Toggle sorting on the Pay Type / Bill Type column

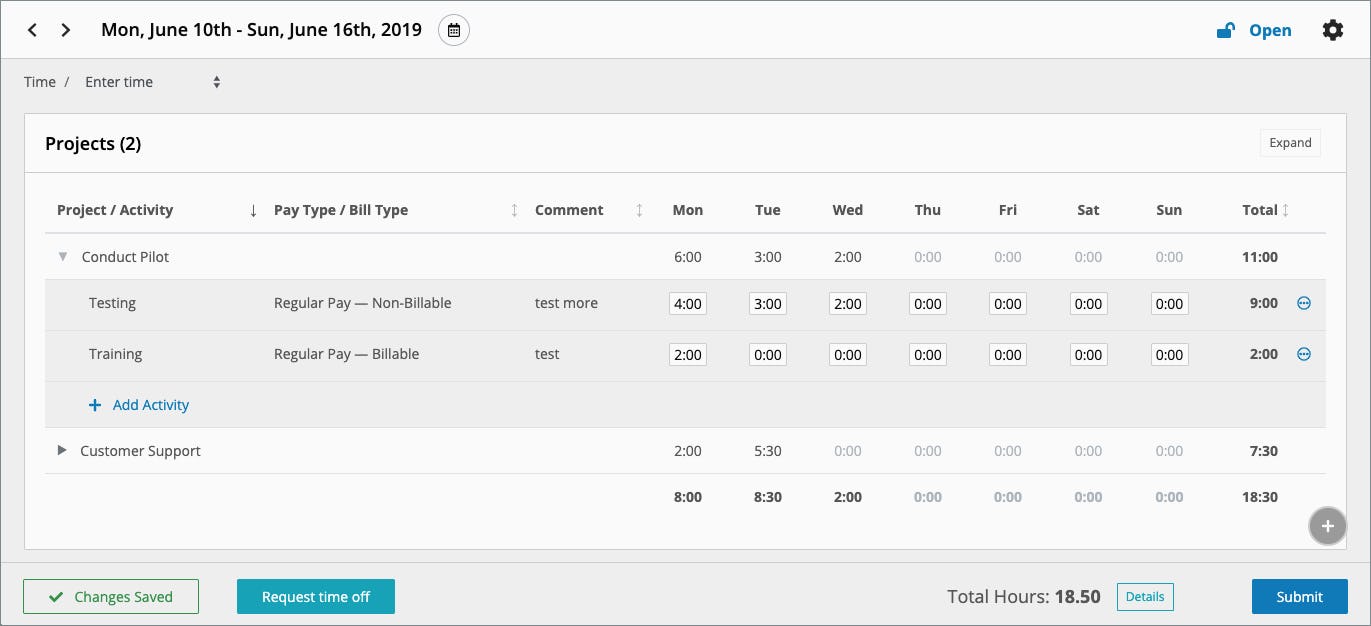point(513,210)
